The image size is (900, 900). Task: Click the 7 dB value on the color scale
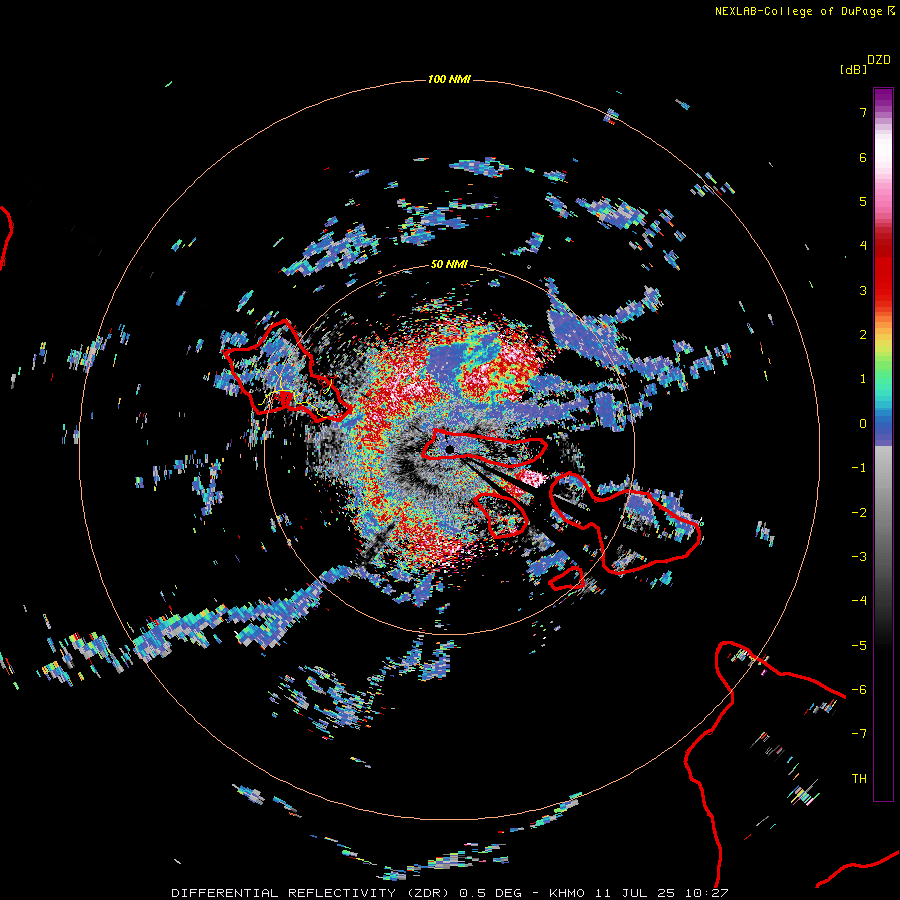click(863, 112)
